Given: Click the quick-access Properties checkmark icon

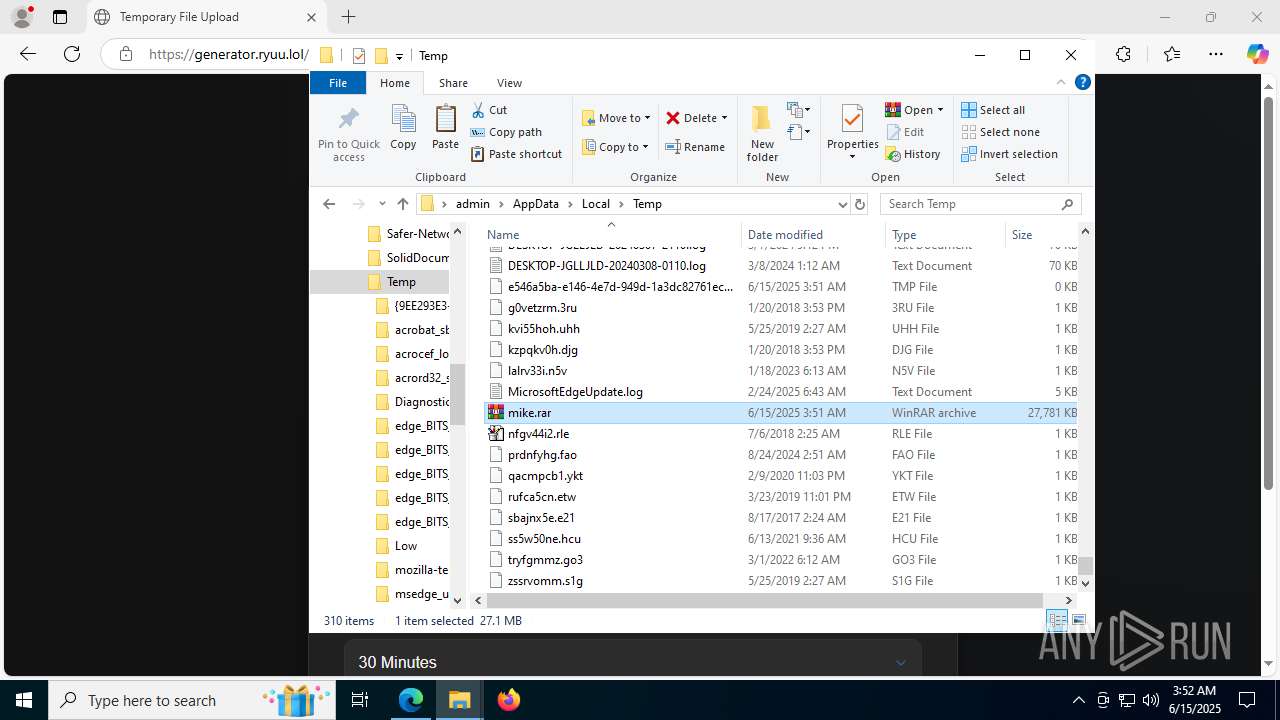Looking at the screenshot, I should click(x=359, y=56).
